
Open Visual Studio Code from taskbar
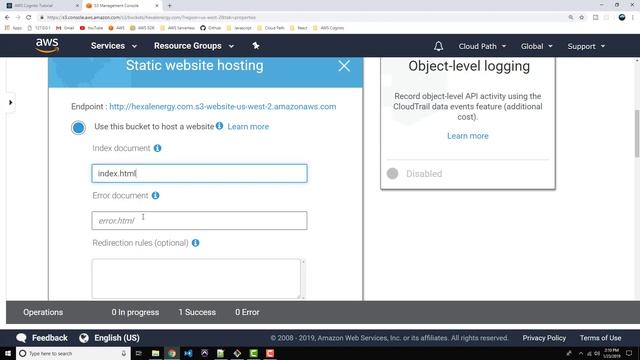tap(188, 353)
